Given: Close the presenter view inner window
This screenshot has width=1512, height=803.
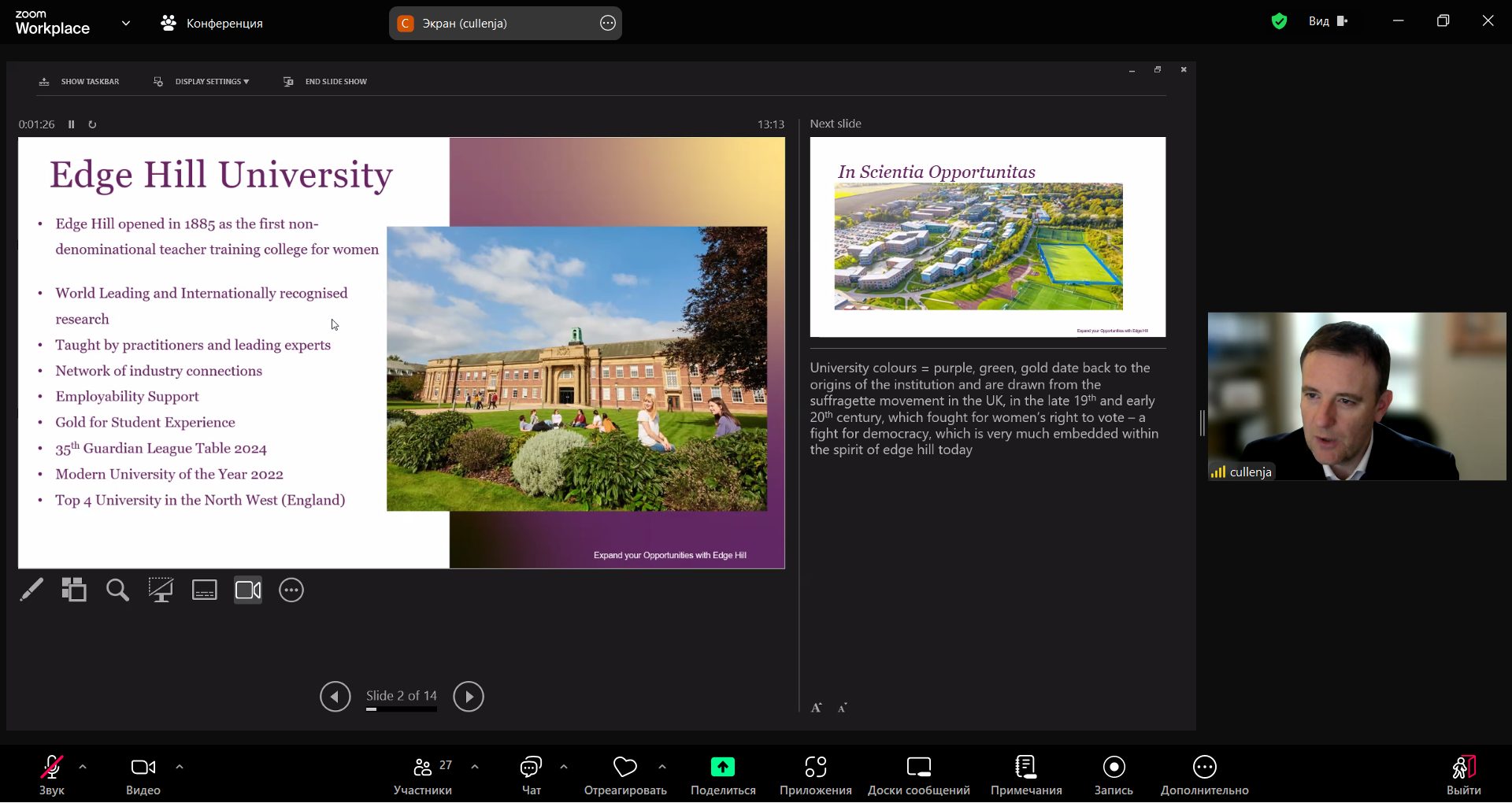Looking at the screenshot, I should 1184,70.
